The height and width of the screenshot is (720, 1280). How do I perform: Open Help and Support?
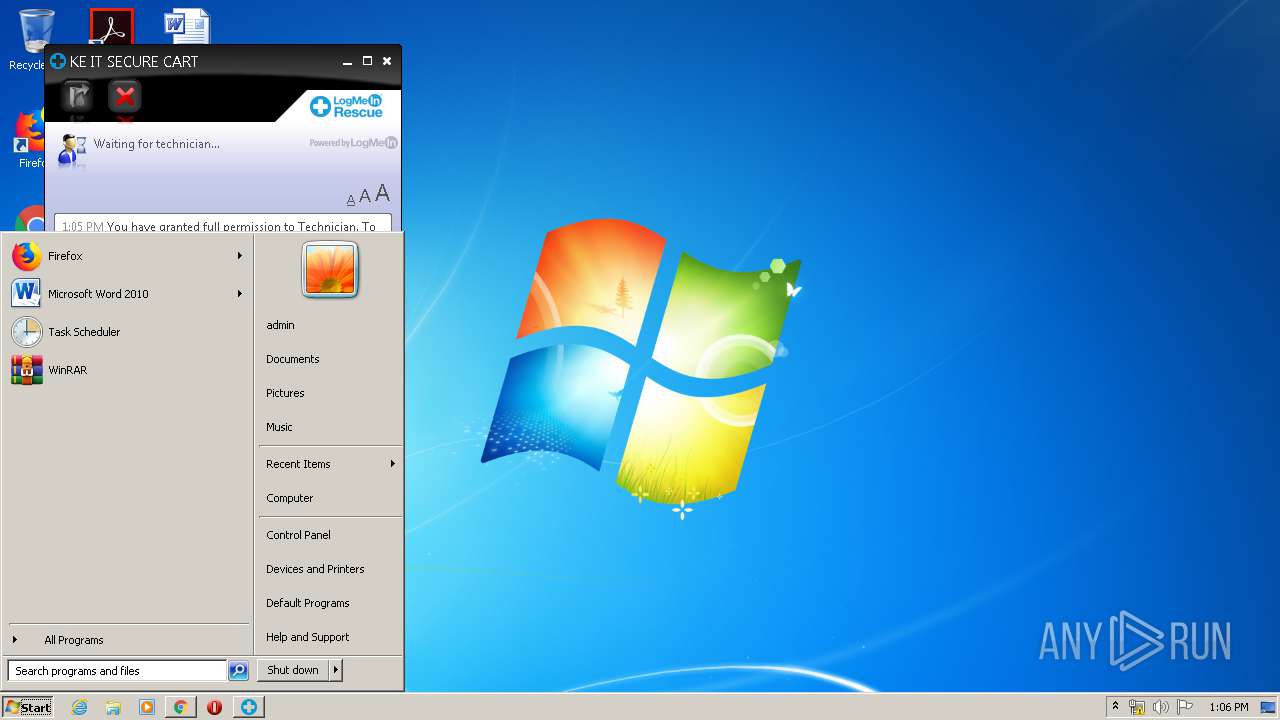click(x=330, y=637)
